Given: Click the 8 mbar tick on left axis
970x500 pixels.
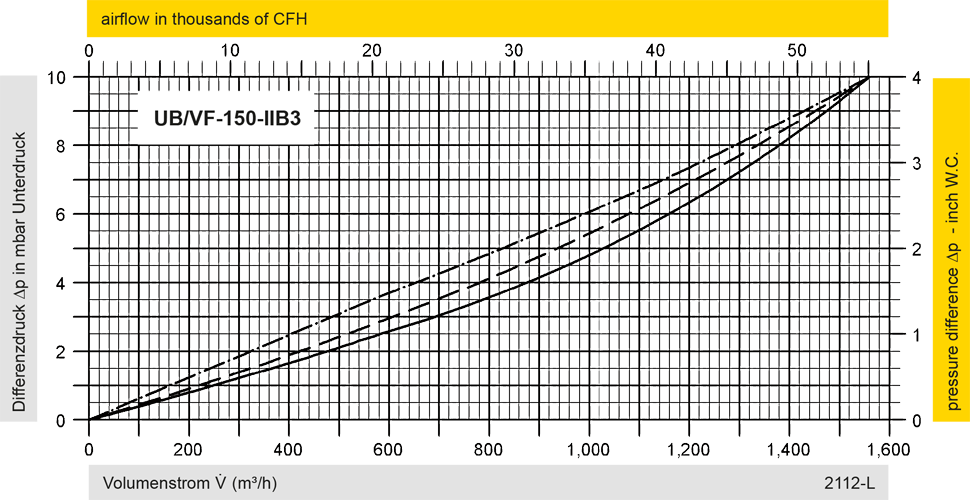Looking at the screenshot, I should 61,146.
